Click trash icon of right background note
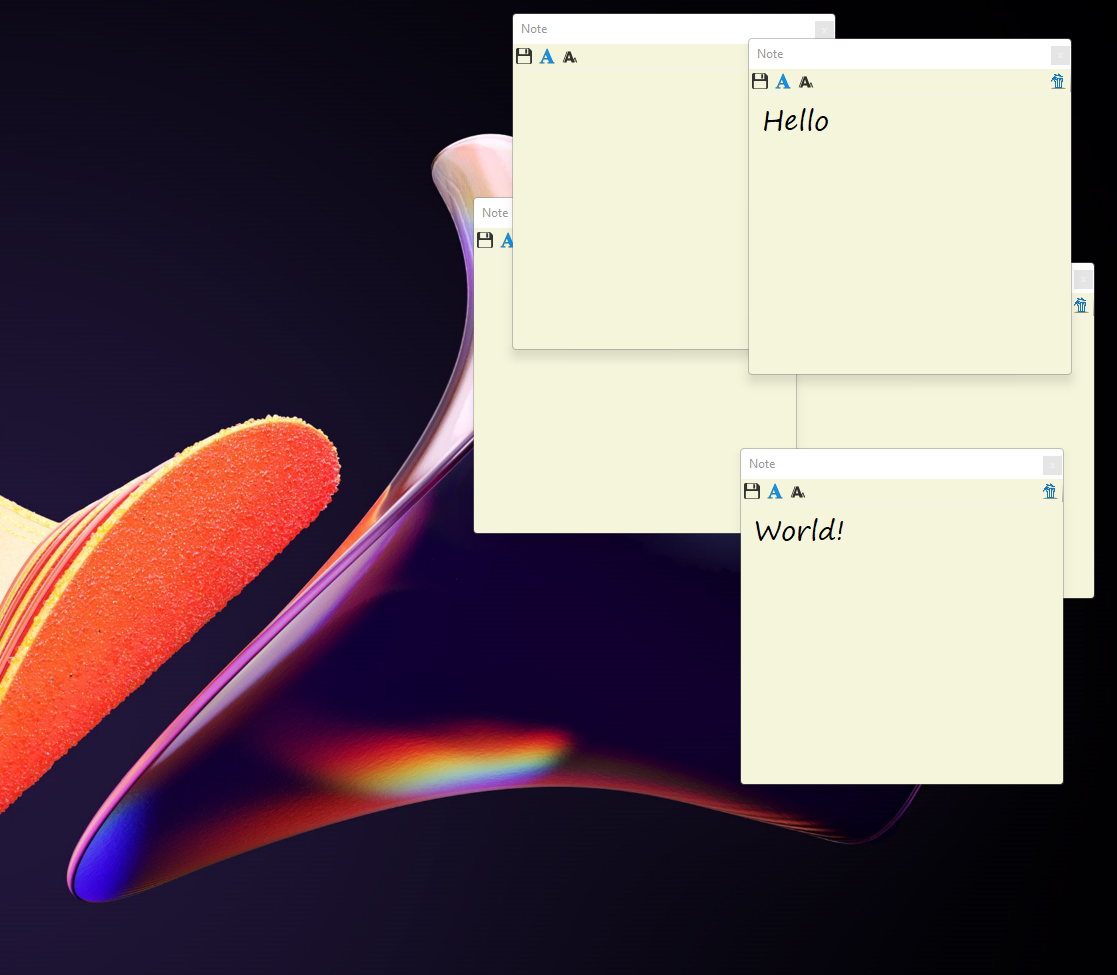The height and width of the screenshot is (975, 1117). [x=1081, y=306]
